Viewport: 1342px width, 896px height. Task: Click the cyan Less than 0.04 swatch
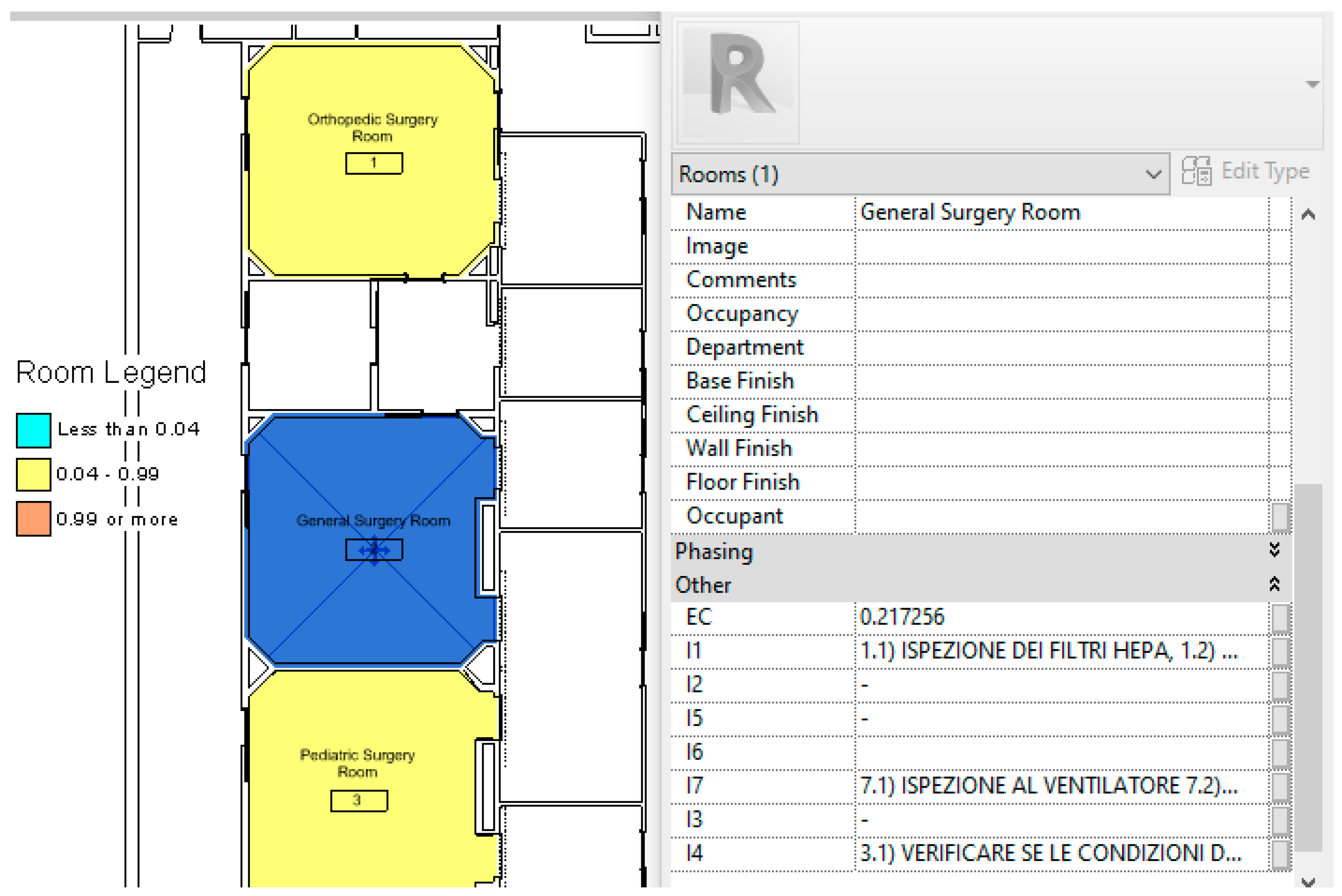click(x=33, y=430)
